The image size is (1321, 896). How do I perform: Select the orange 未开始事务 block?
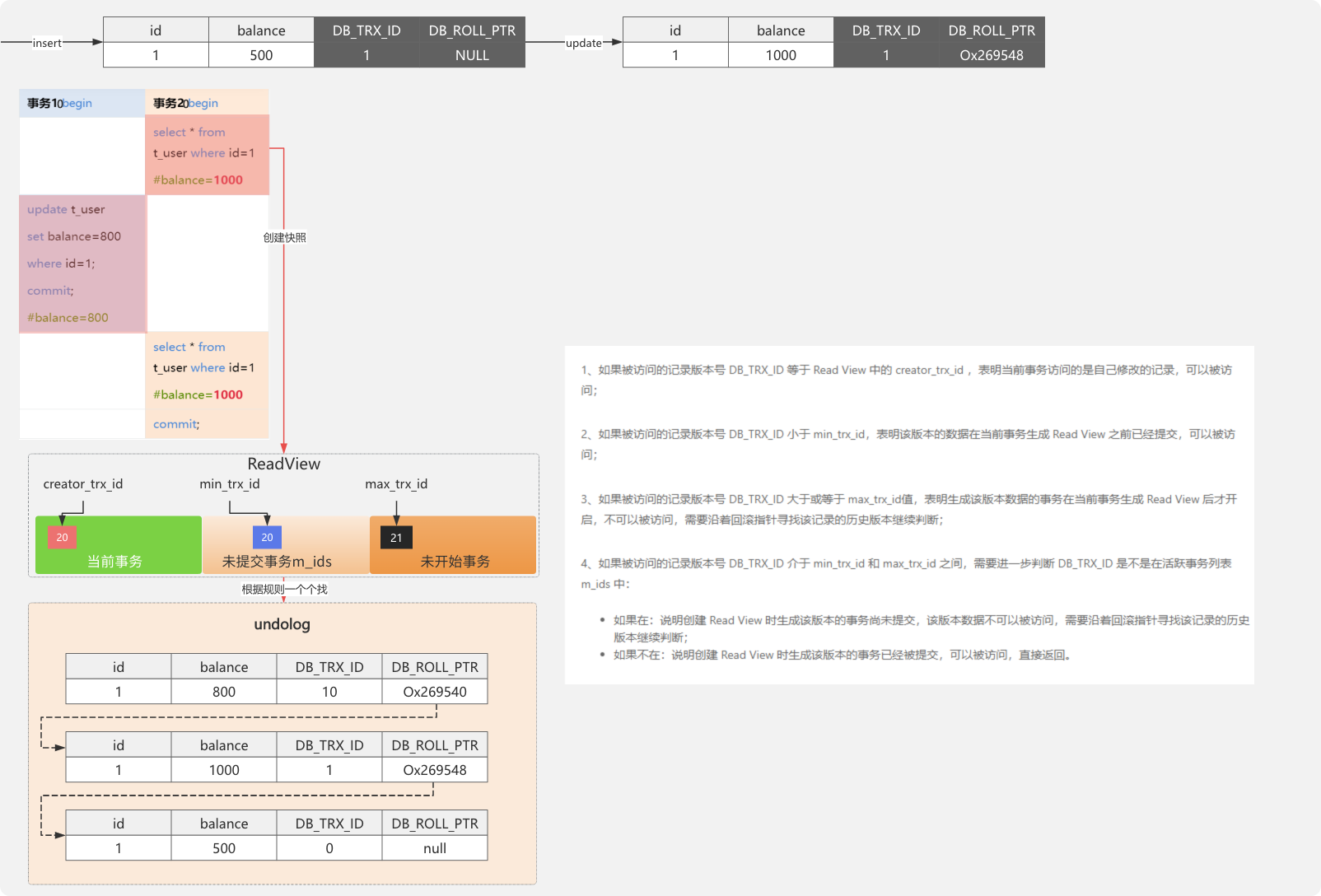click(x=453, y=544)
